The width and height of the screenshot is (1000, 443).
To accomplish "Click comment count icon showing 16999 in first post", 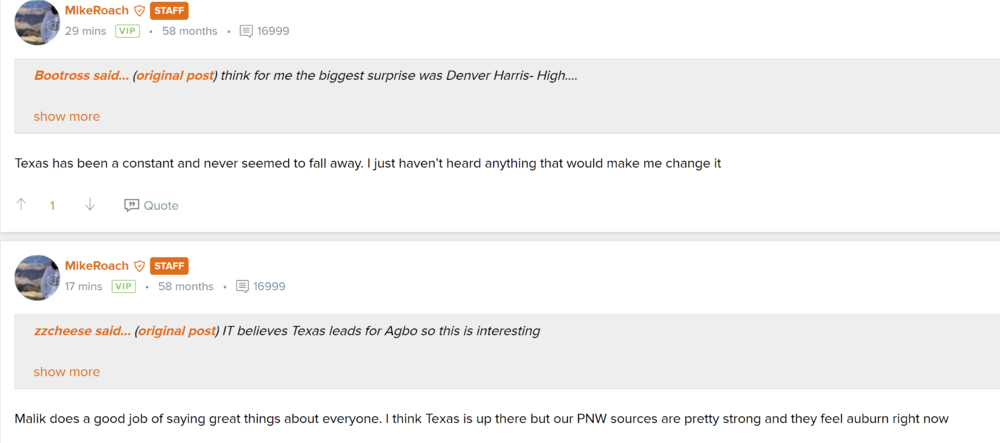I will tap(247, 31).
